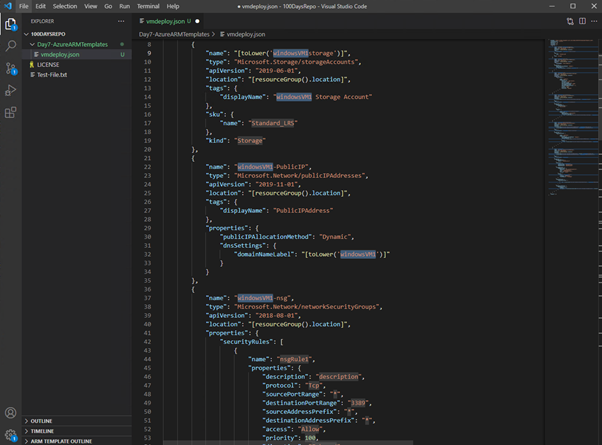Open the Manage gear settings icon

[x=12, y=433]
